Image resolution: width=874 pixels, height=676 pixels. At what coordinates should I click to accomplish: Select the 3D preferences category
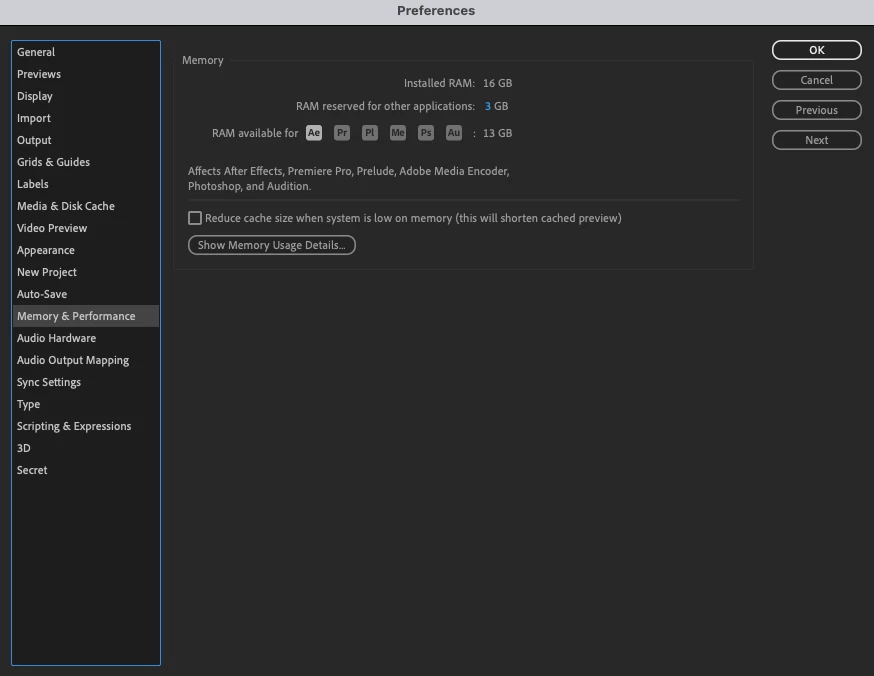click(86, 448)
